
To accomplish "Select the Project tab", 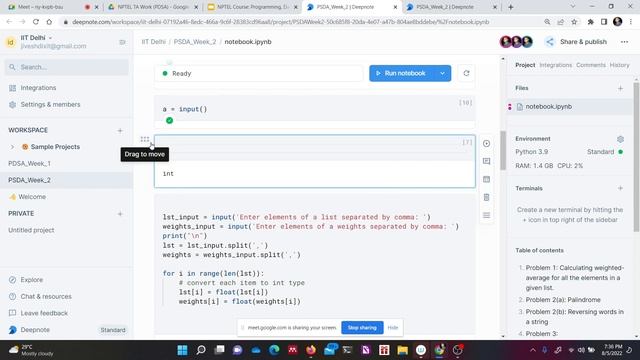I will tap(525, 65).
